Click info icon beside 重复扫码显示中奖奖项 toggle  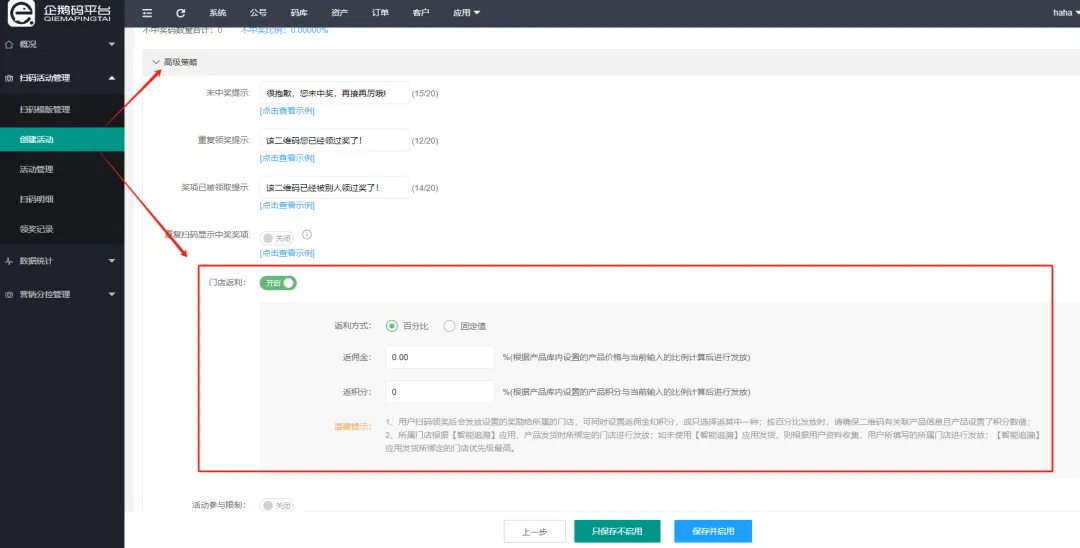point(307,235)
